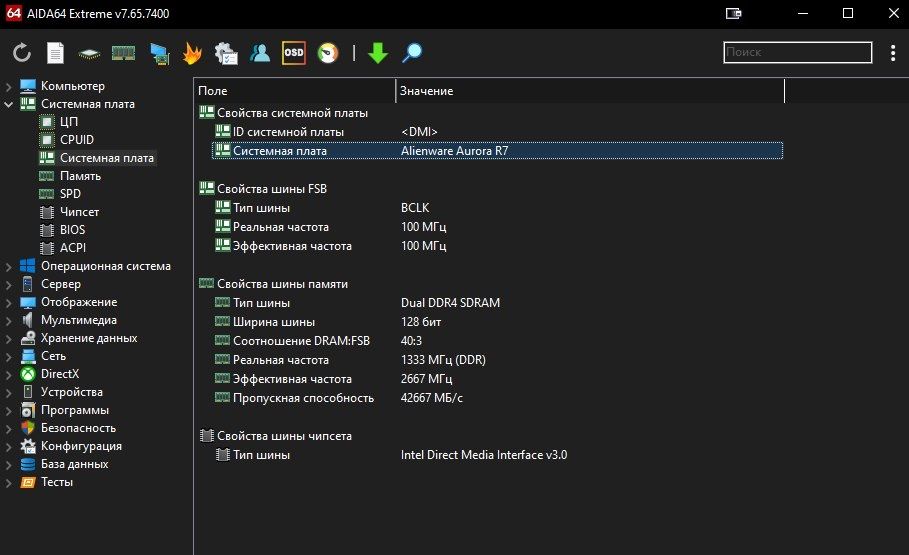
Task: Select CPUID in the sidebar tree
Action: (x=77, y=140)
